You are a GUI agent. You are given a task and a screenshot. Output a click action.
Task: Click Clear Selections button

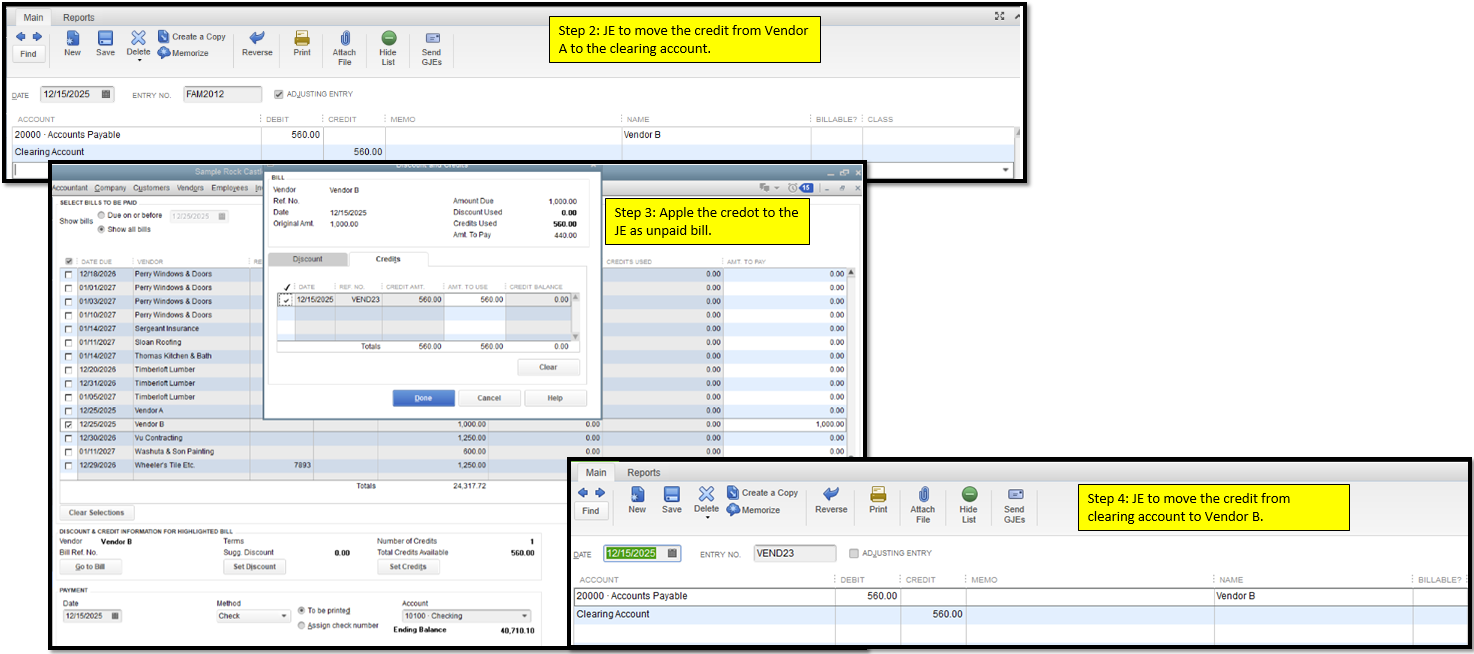pyautogui.click(x=97, y=513)
